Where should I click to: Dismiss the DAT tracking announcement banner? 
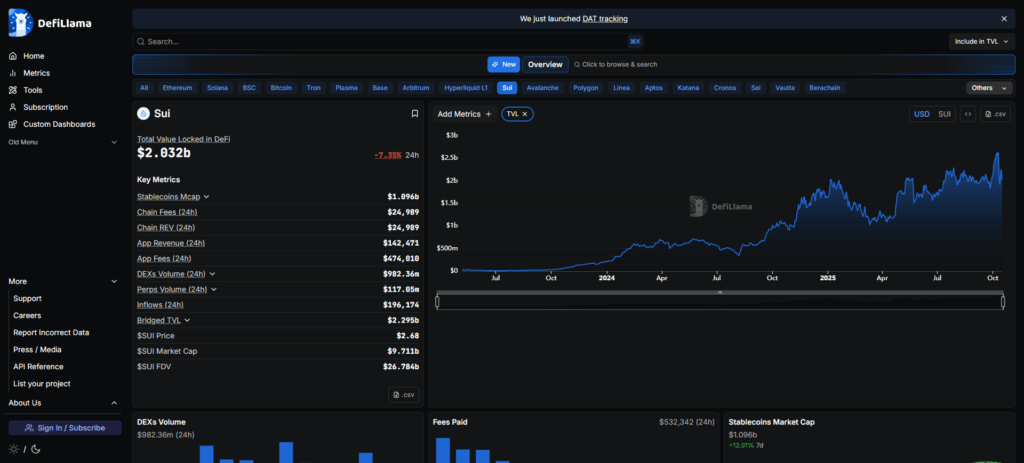pos(1004,18)
